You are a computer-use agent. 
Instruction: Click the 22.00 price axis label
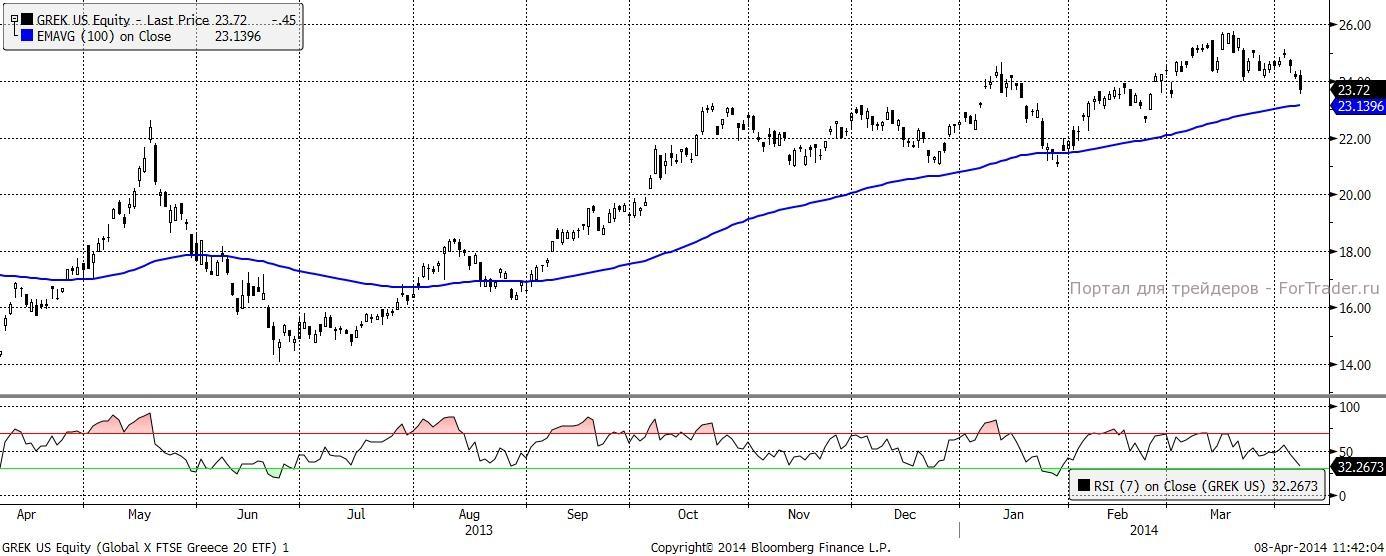pos(1354,139)
